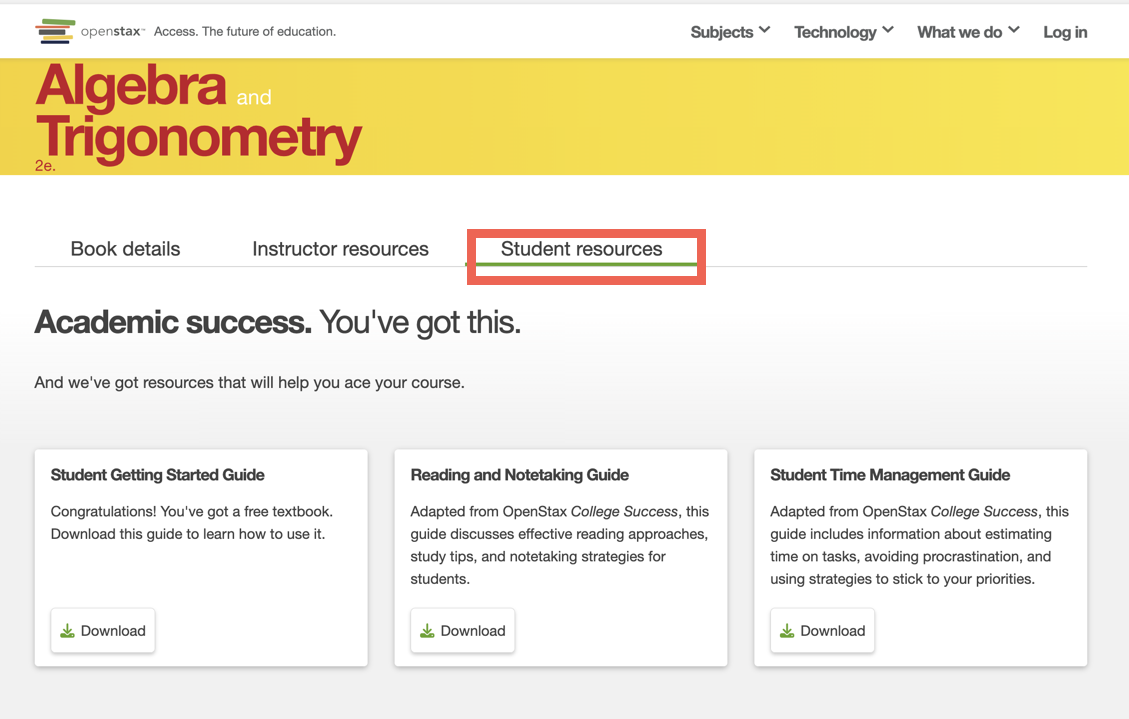1129x719 pixels.
Task: Click the Log in link
Action: click(x=1065, y=31)
